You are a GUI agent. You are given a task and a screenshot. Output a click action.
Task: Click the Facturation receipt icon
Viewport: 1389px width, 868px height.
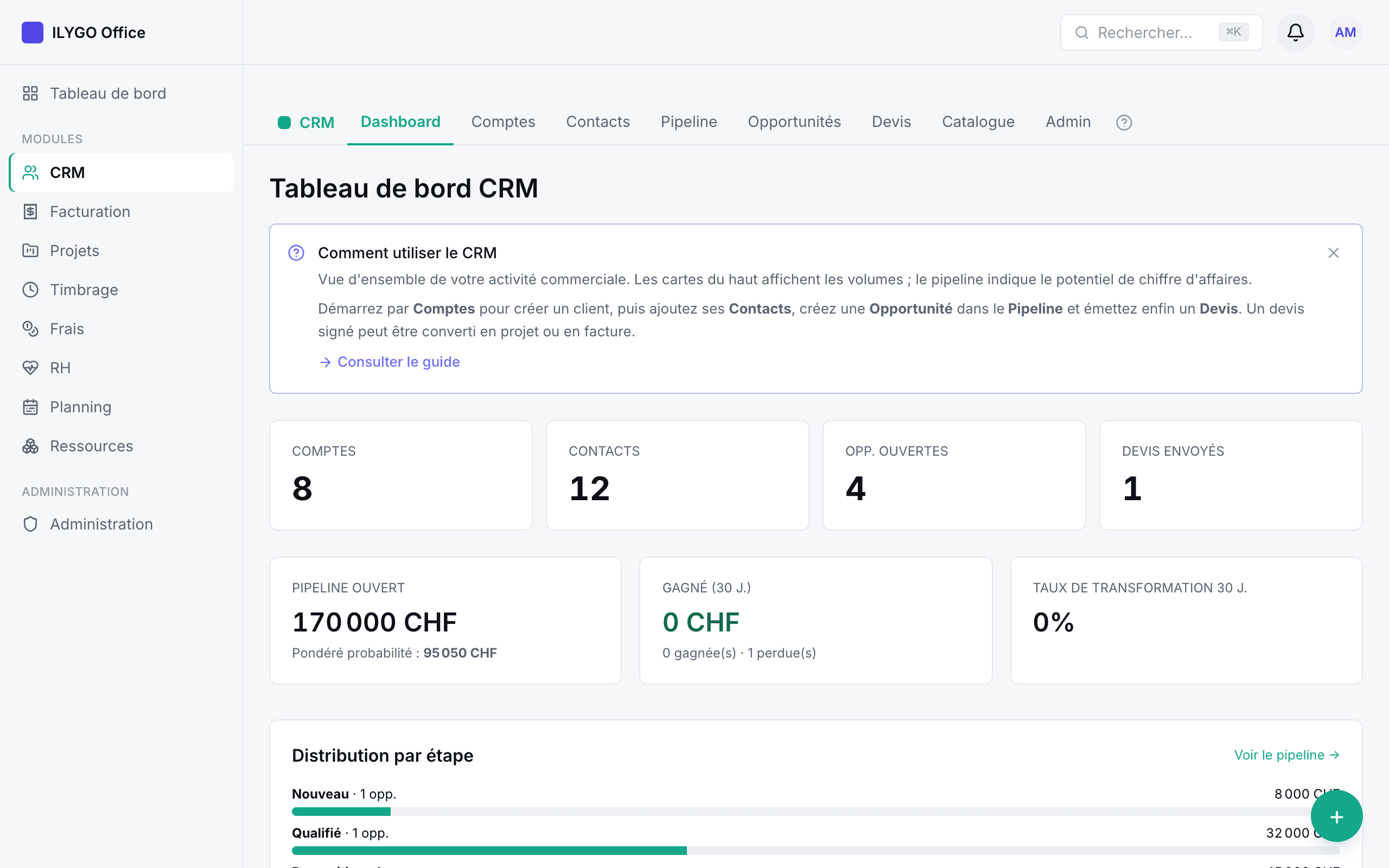30,211
